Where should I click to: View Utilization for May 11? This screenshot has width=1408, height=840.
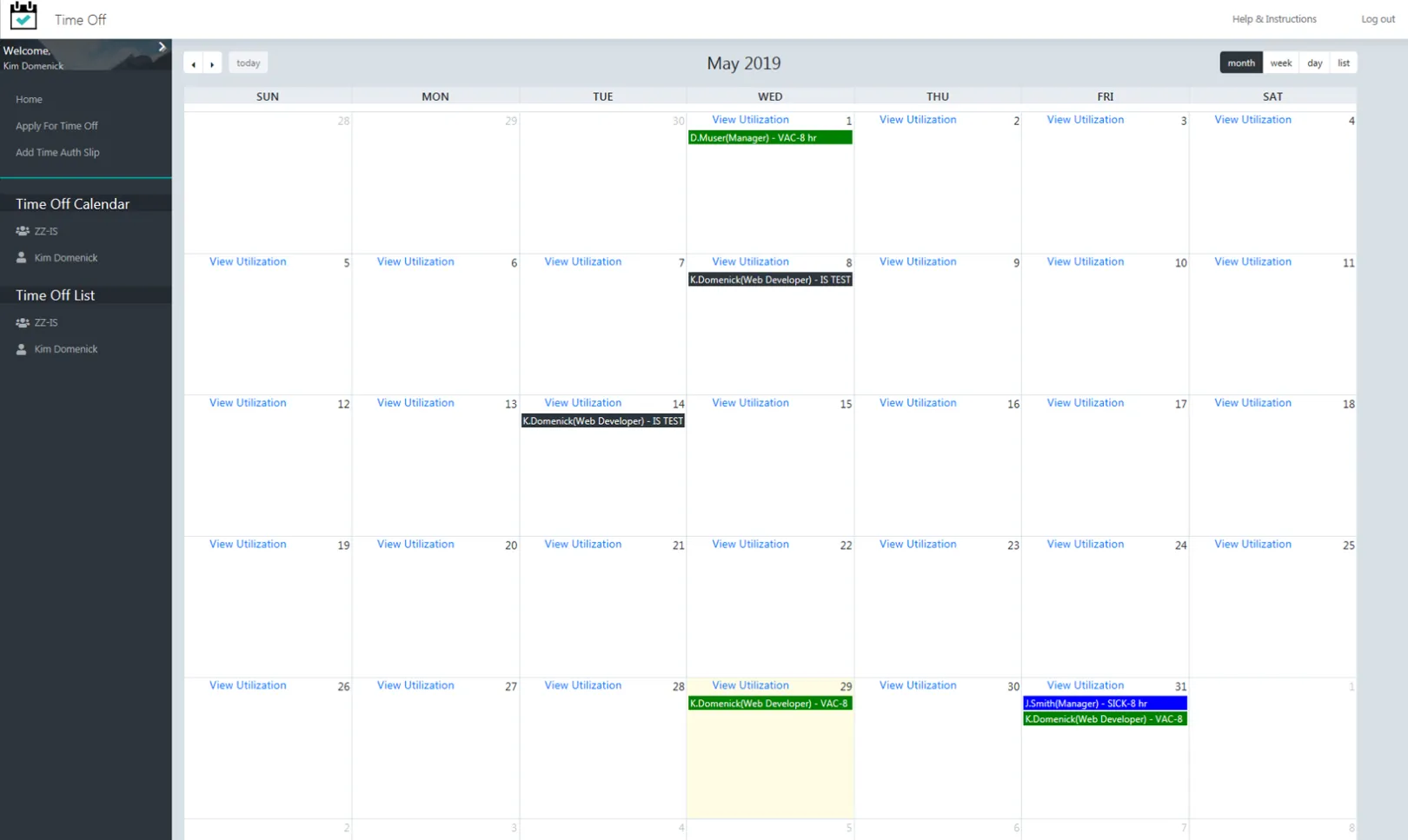(x=1252, y=261)
